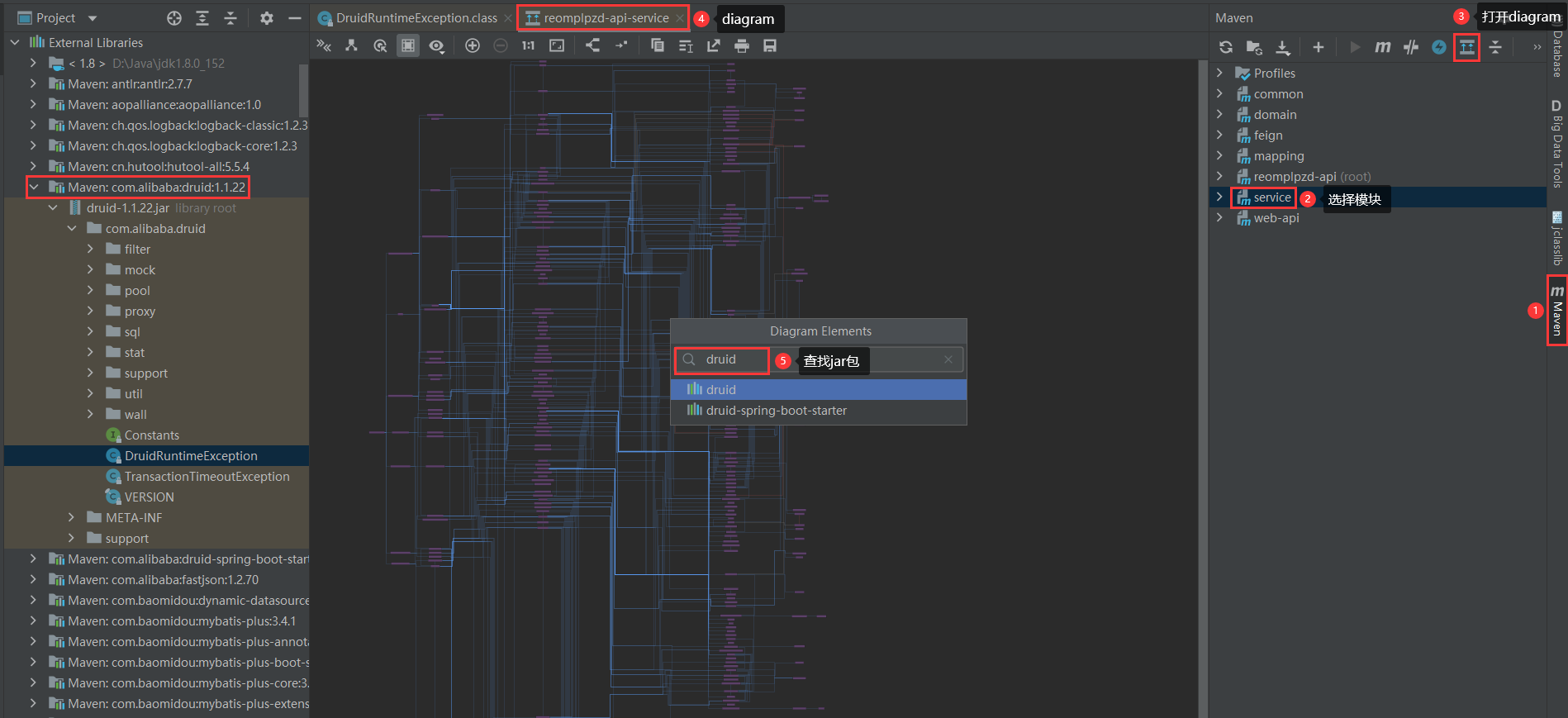Set diagram to actual size 1:1
This screenshot has height=718, width=1568.
(x=529, y=45)
